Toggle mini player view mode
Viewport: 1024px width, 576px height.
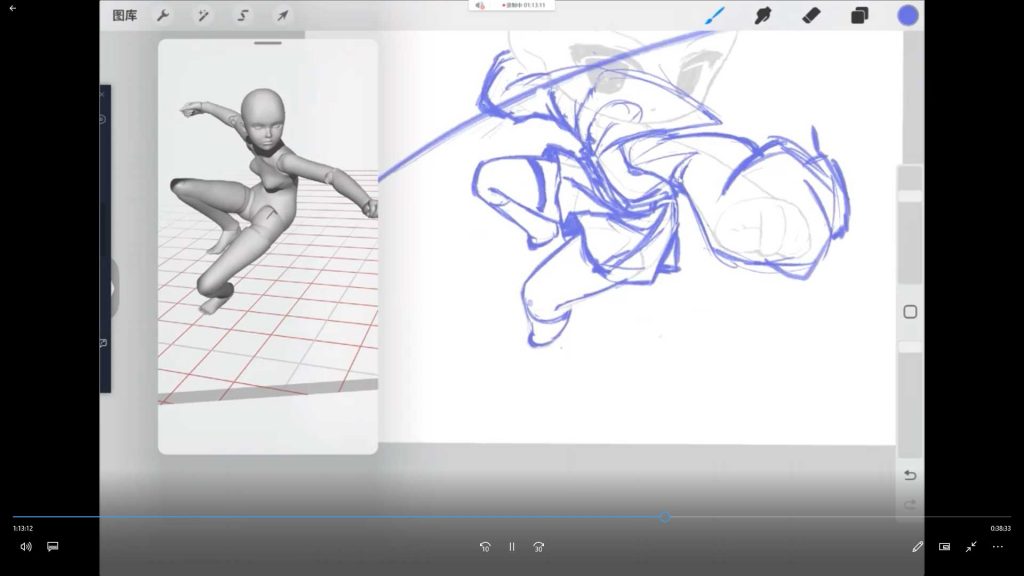944,547
